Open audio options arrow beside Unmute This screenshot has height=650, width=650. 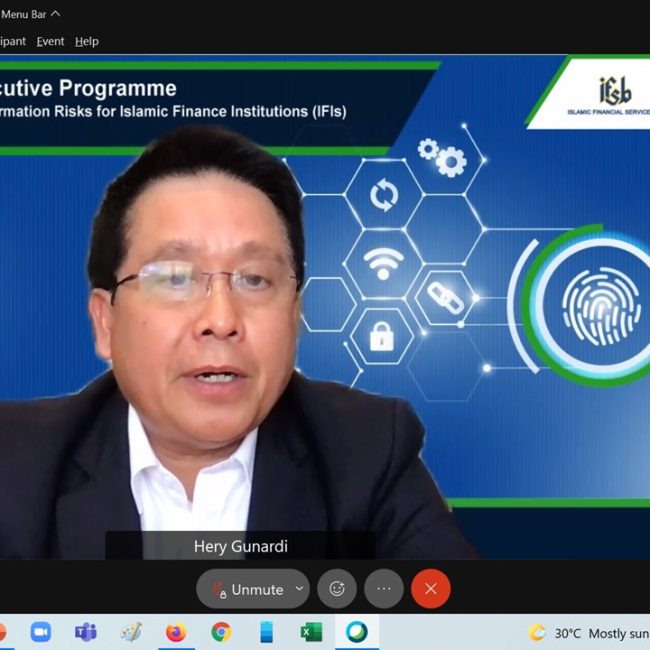tap(299, 589)
